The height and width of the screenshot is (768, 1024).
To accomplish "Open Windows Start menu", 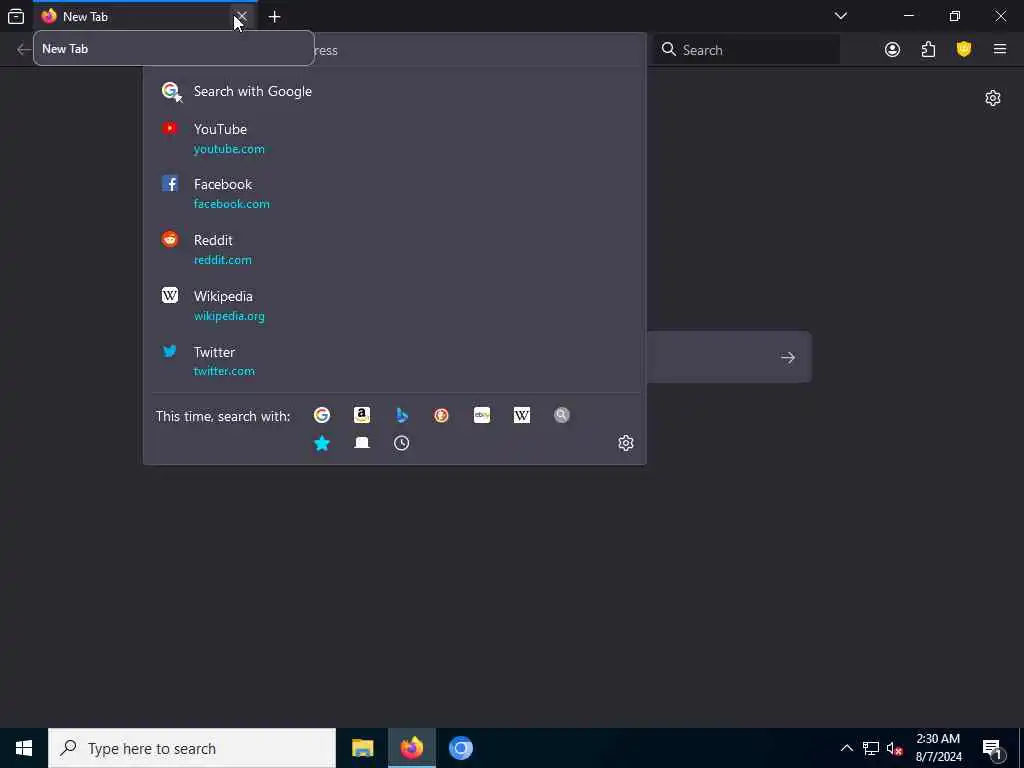I will 24,748.
